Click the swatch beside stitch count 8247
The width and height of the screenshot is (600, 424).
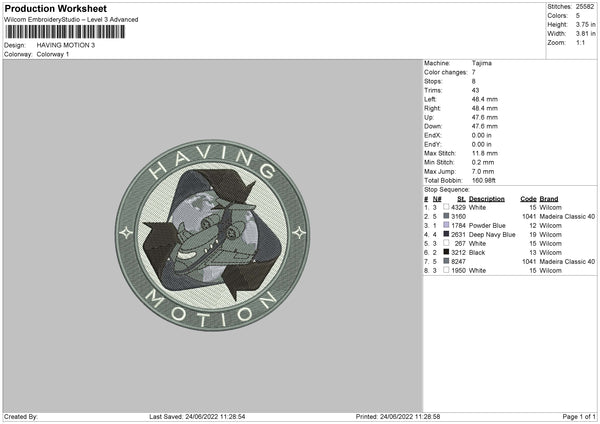tap(446, 261)
